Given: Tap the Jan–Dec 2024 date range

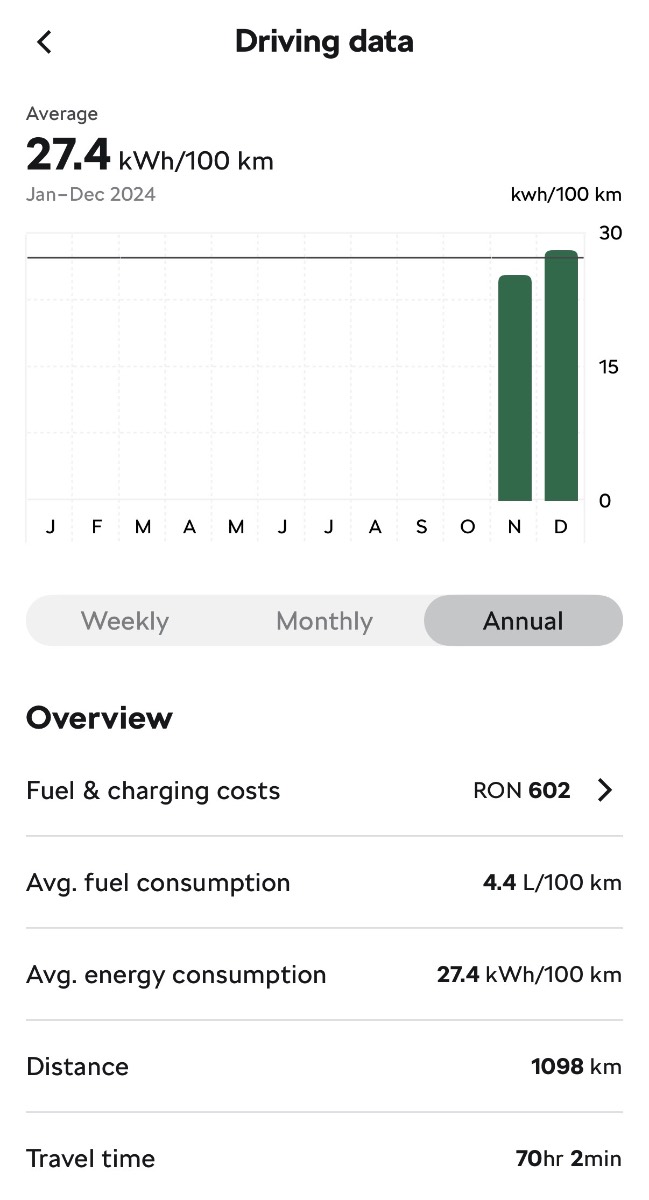Looking at the screenshot, I should tap(91, 194).
